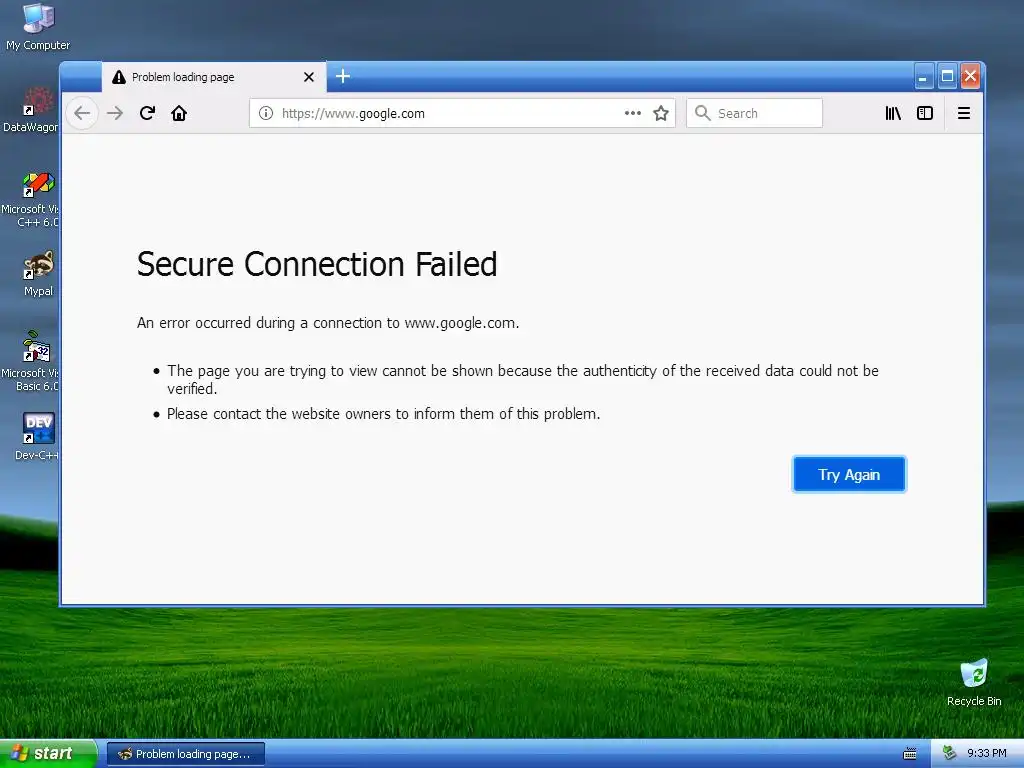The width and height of the screenshot is (1024, 768).
Task: Show site information via the info icon
Action: point(266,113)
